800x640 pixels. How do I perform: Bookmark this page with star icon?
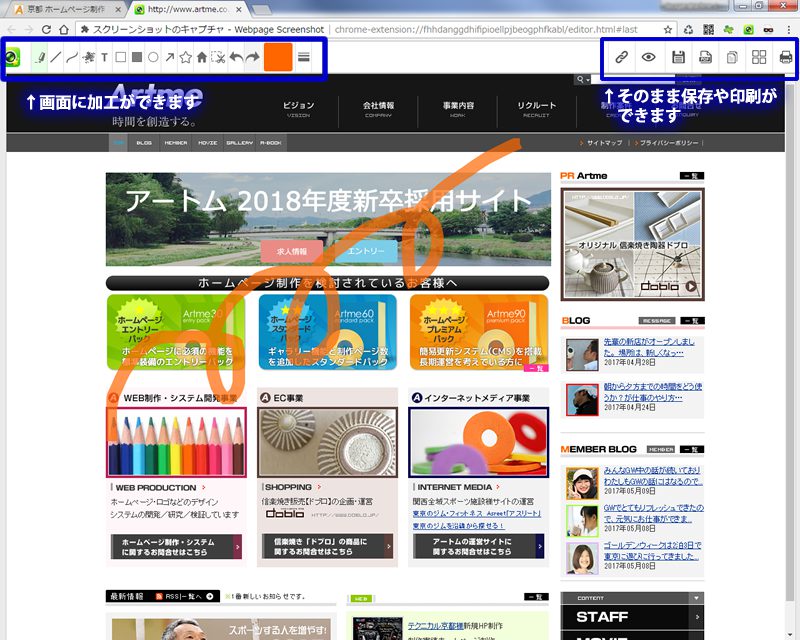(x=667, y=30)
